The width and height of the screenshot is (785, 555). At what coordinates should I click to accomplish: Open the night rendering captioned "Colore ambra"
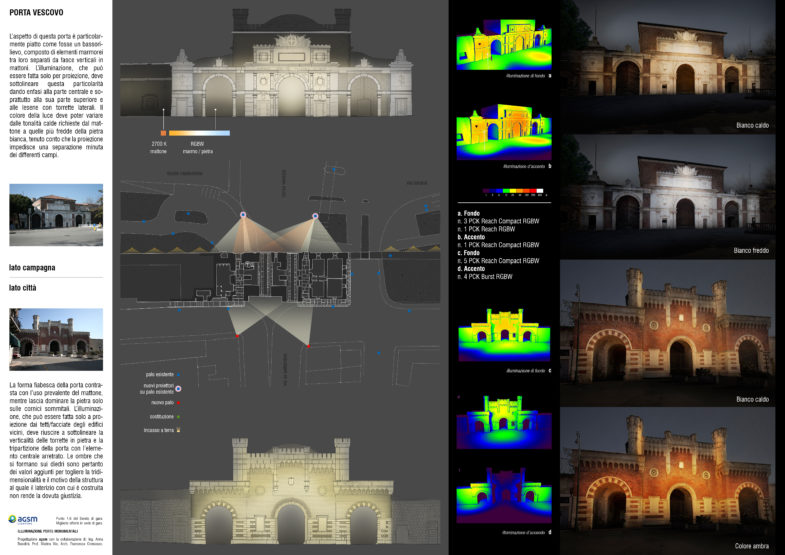(x=668, y=481)
